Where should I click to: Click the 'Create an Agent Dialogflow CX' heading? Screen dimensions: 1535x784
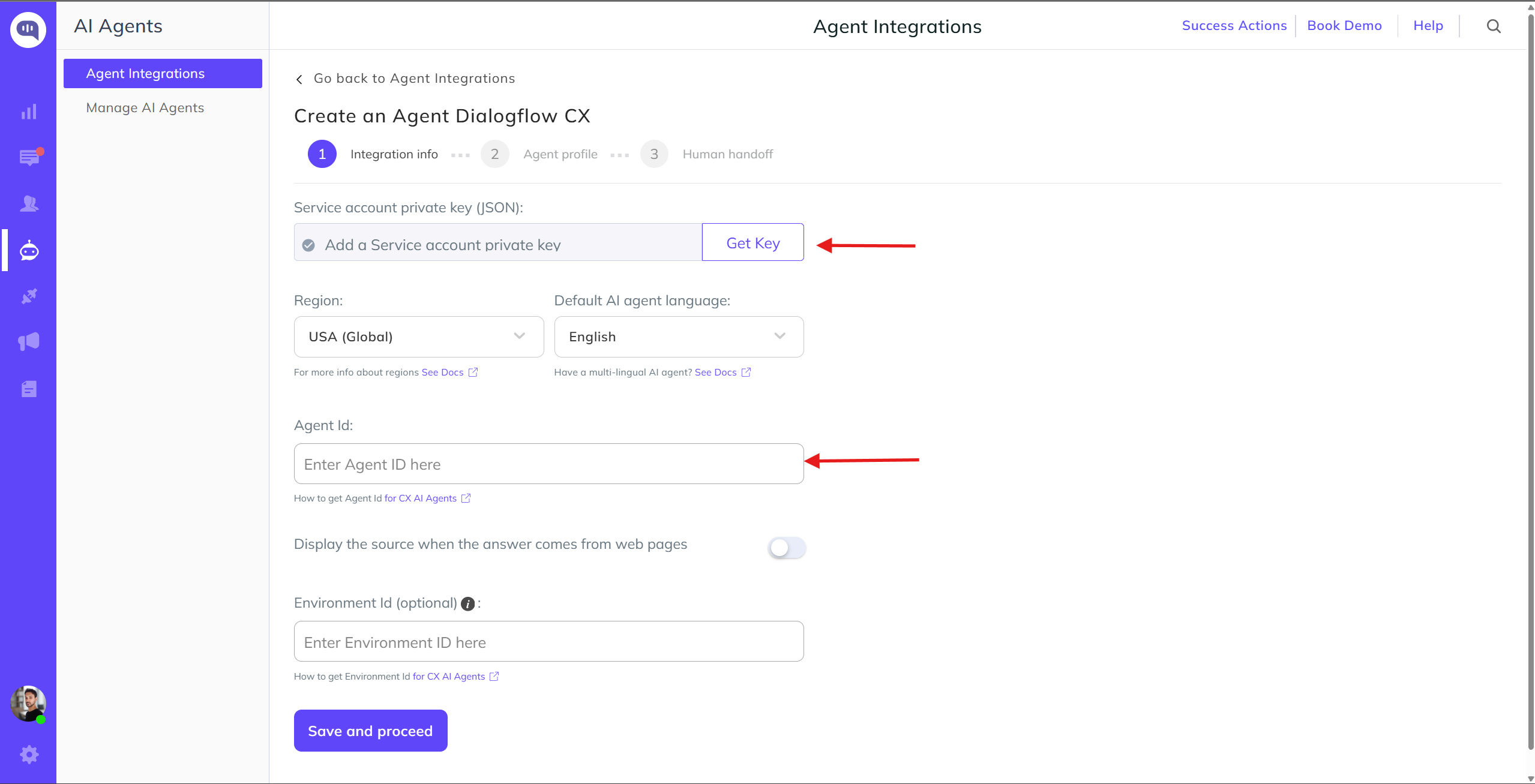(x=442, y=115)
